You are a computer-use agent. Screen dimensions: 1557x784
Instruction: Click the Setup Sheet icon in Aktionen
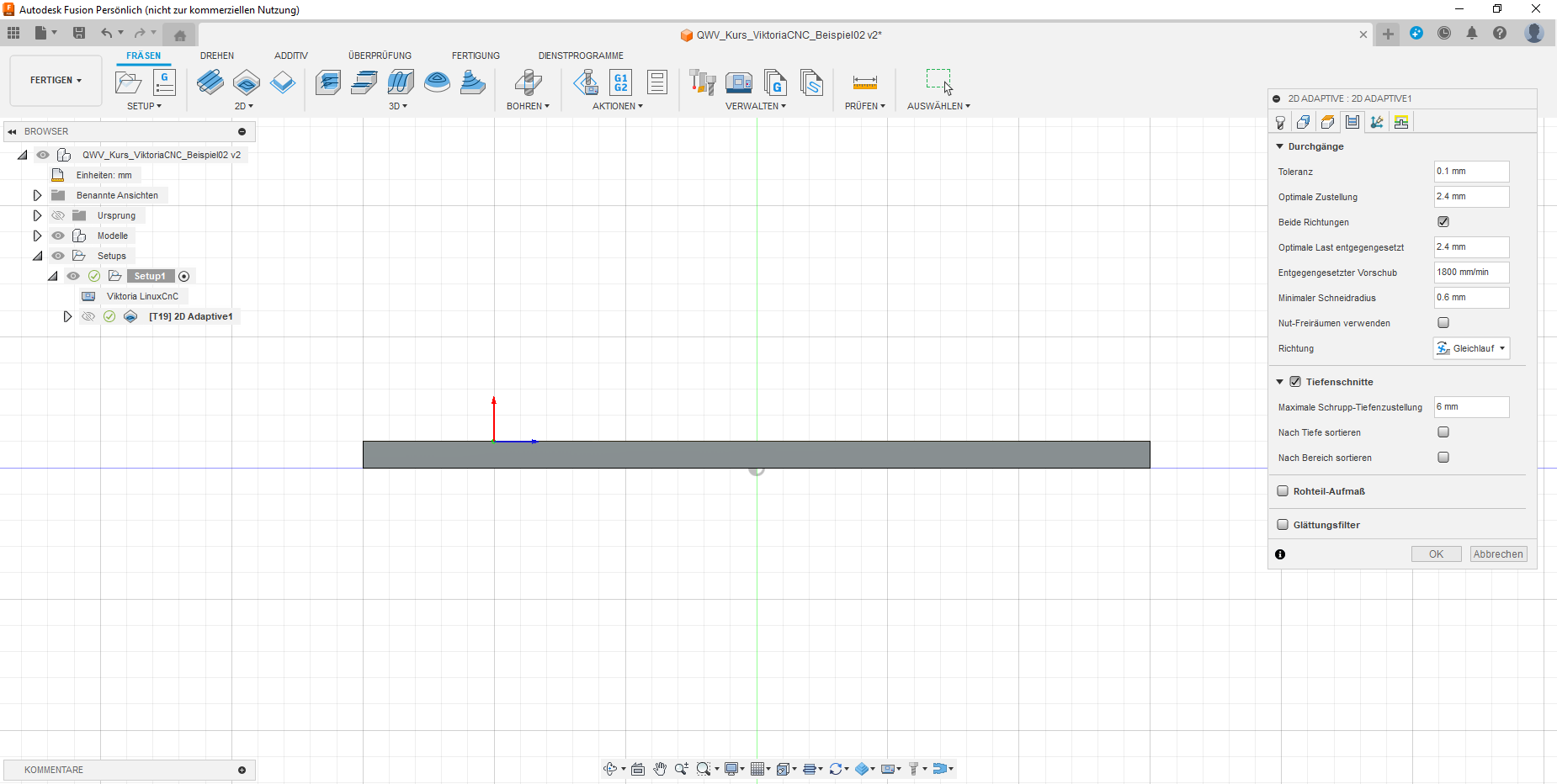pyautogui.click(x=657, y=82)
